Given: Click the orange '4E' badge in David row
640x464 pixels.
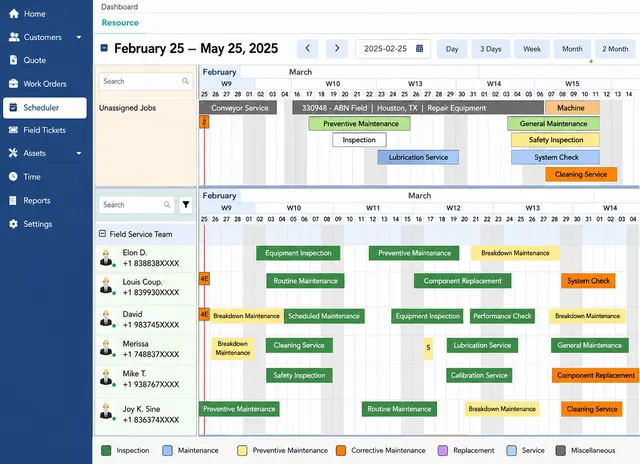Looking at the screenshot, I should pyautogui.click(x=204, y=314).
